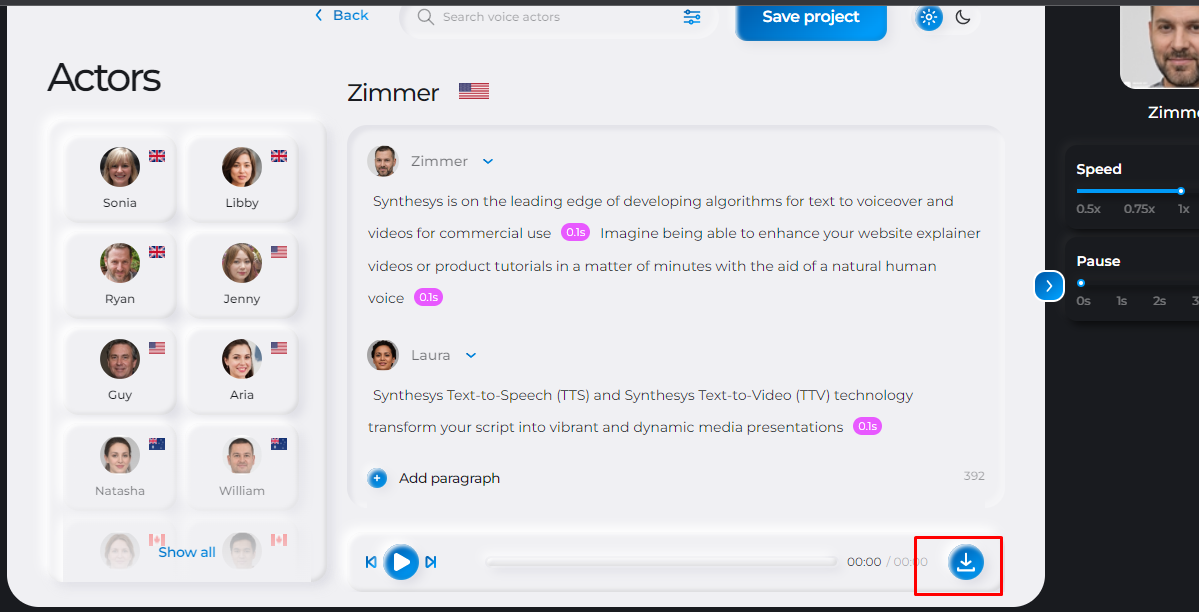The height and width of the screenshot is (612, 1199).
Task: Click Laura's avatar in the second paragraph
Action: (x=382, y=355)
